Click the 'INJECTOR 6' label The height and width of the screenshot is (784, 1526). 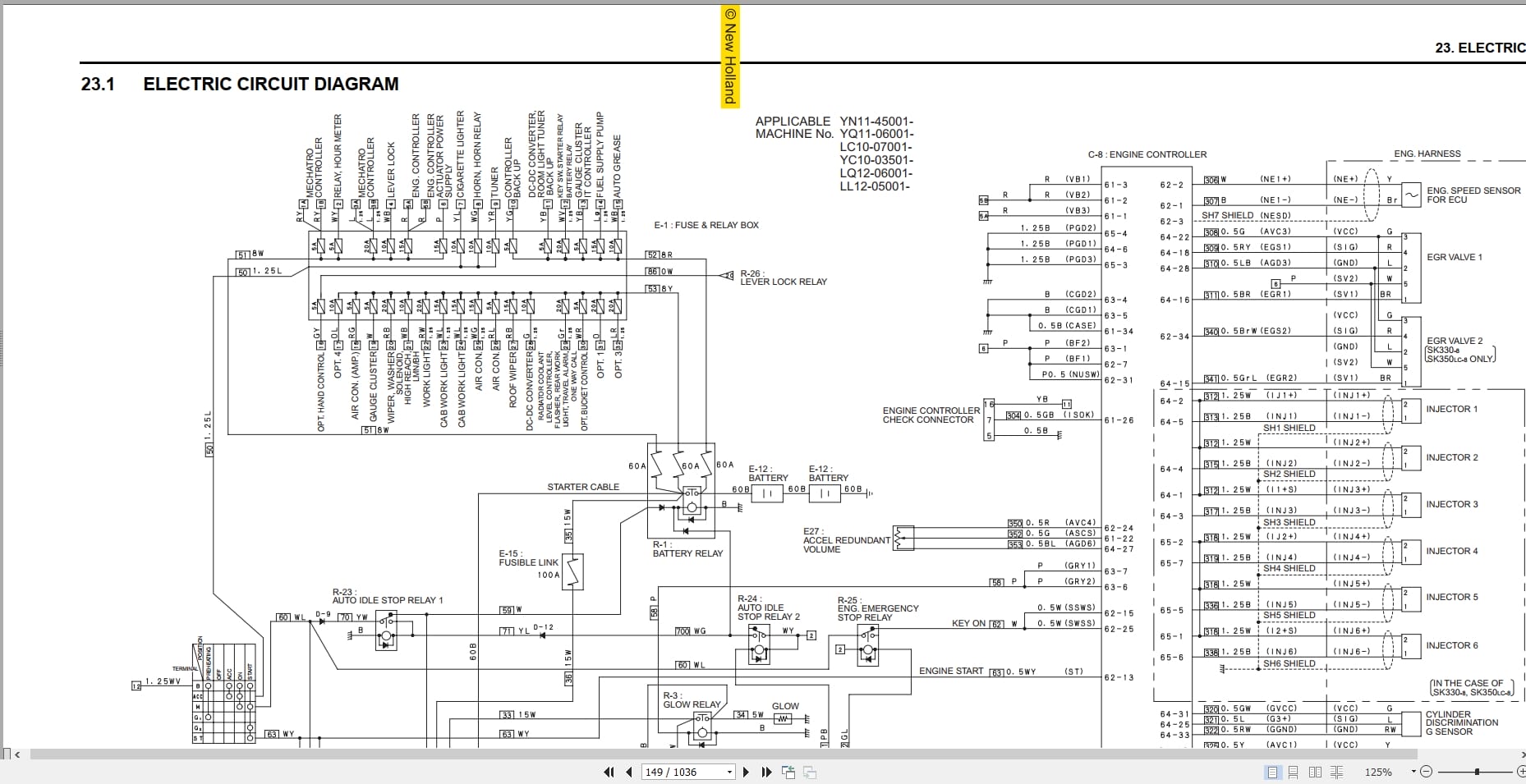(x=1451, y=645)
